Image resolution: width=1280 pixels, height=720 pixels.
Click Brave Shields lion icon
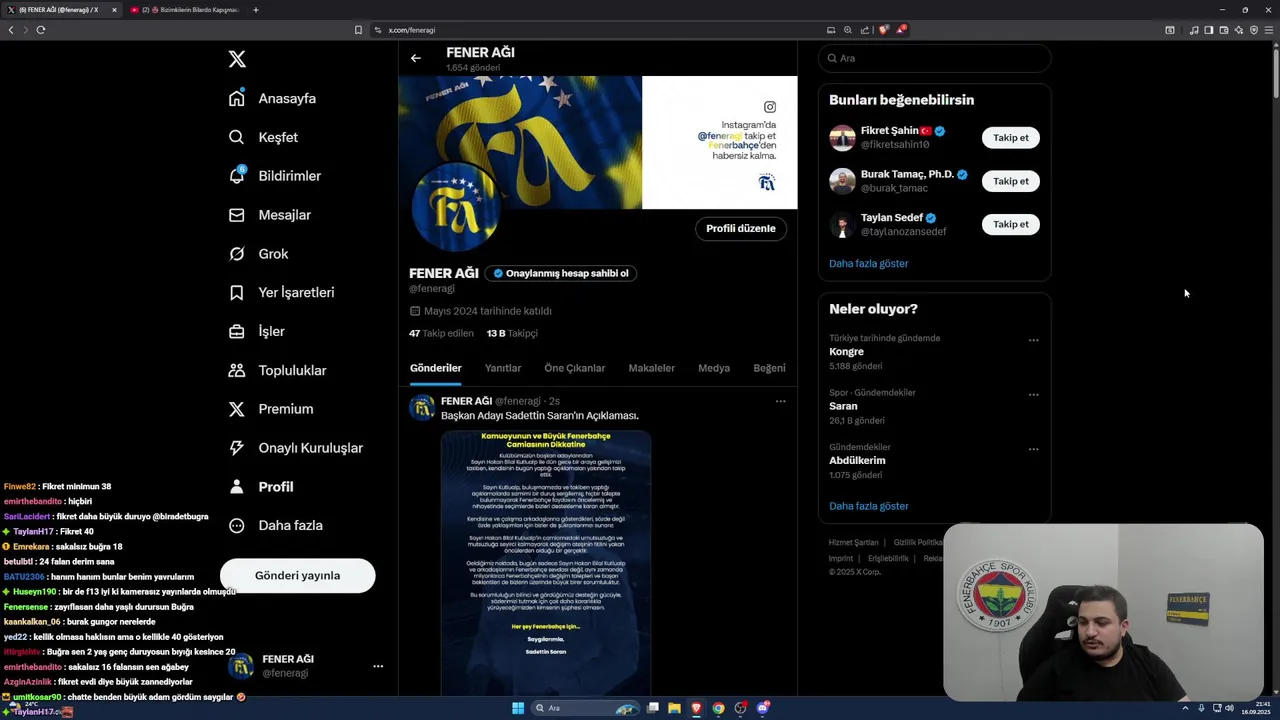tap(883, 30)
